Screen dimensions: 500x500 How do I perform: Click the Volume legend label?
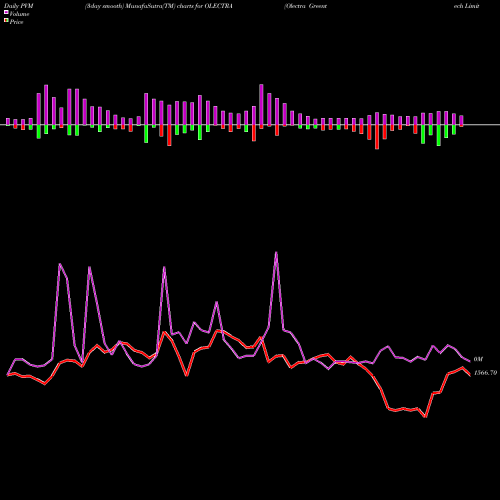coord(19,14)
